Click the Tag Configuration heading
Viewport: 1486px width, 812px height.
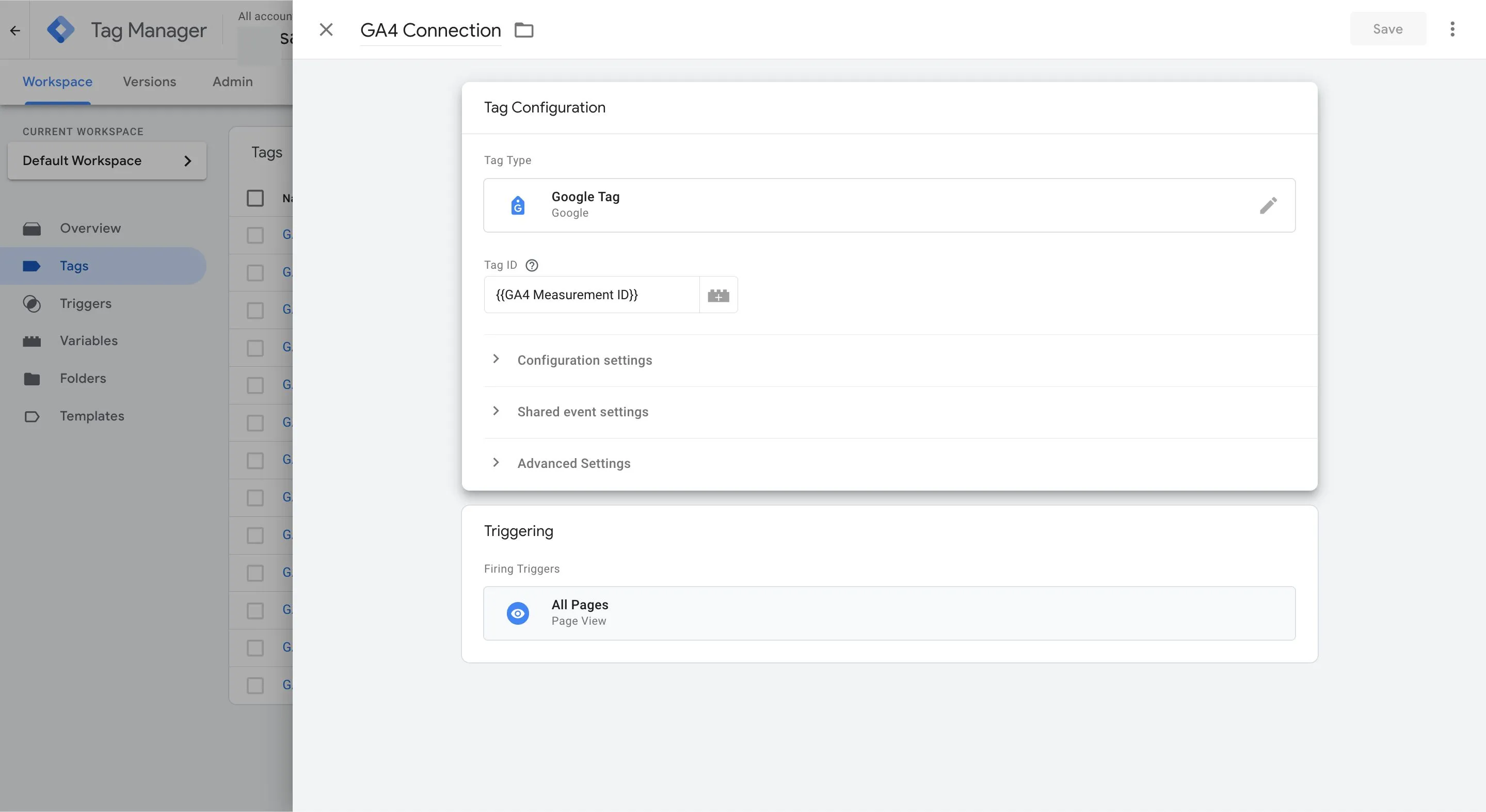tap(545, 107)
